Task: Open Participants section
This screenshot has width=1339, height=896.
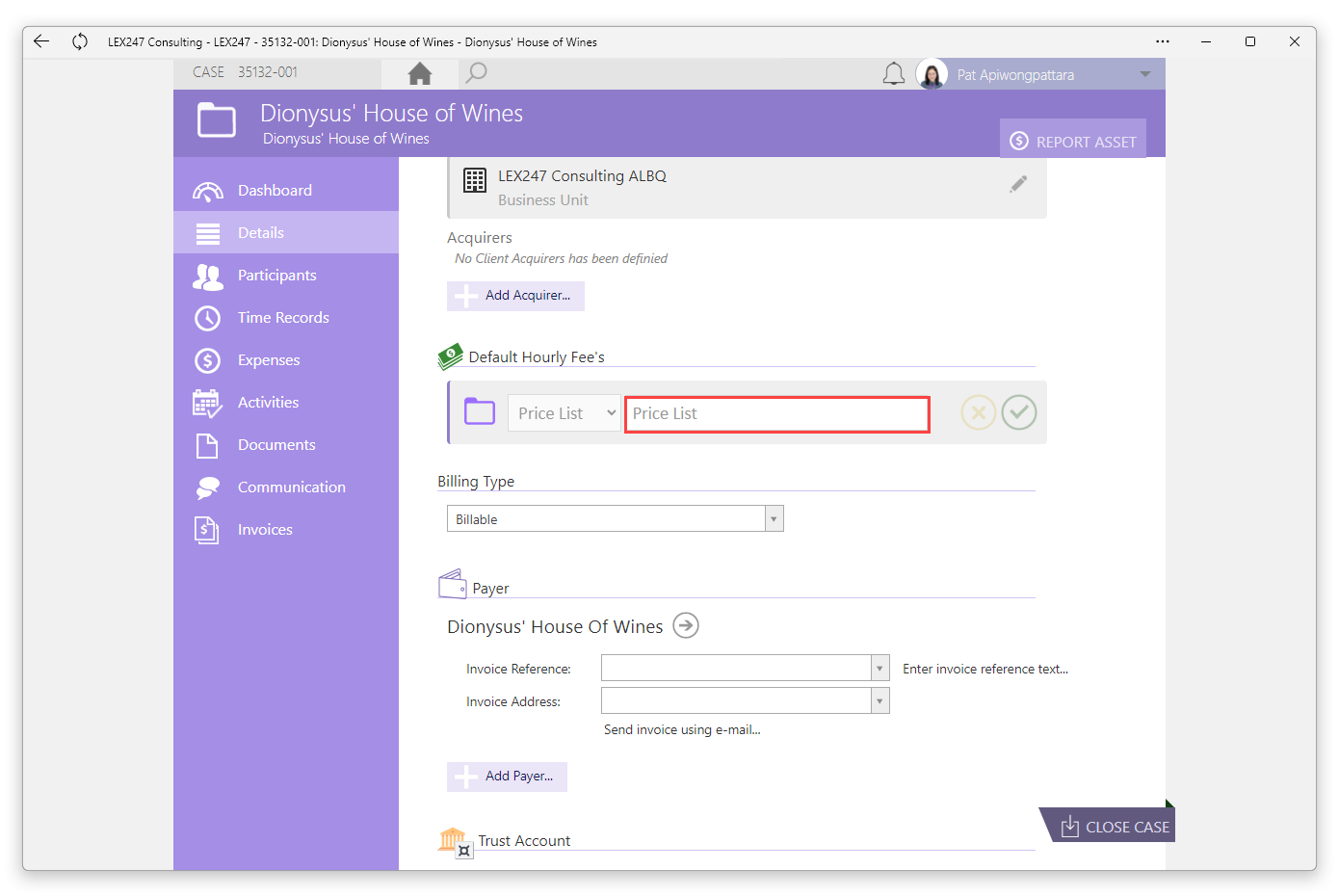Action: tap(286, 276)
